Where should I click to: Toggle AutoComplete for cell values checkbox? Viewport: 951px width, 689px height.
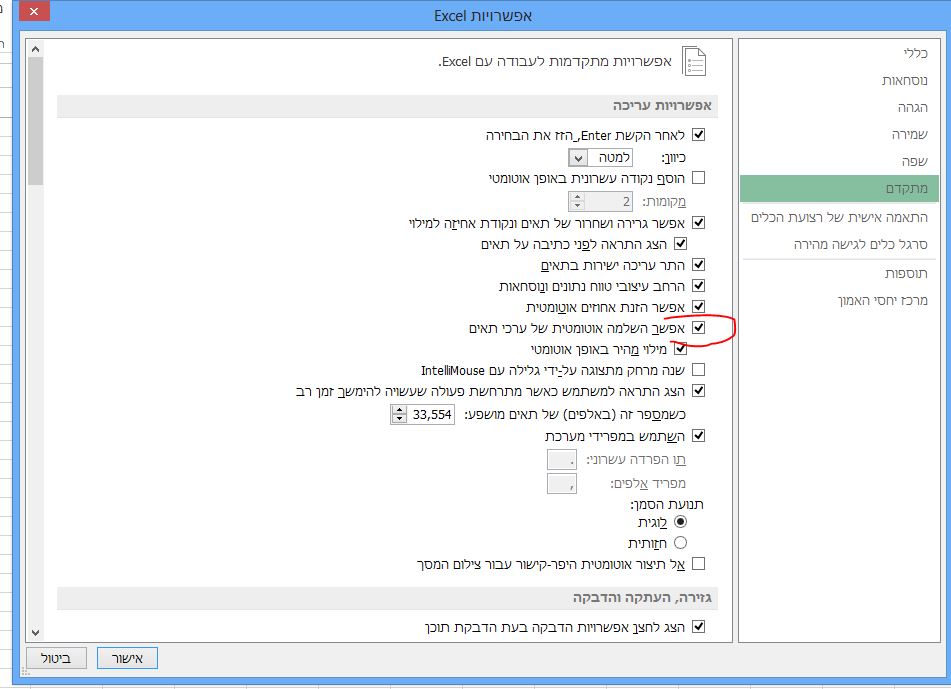click(x=699, y=328)
